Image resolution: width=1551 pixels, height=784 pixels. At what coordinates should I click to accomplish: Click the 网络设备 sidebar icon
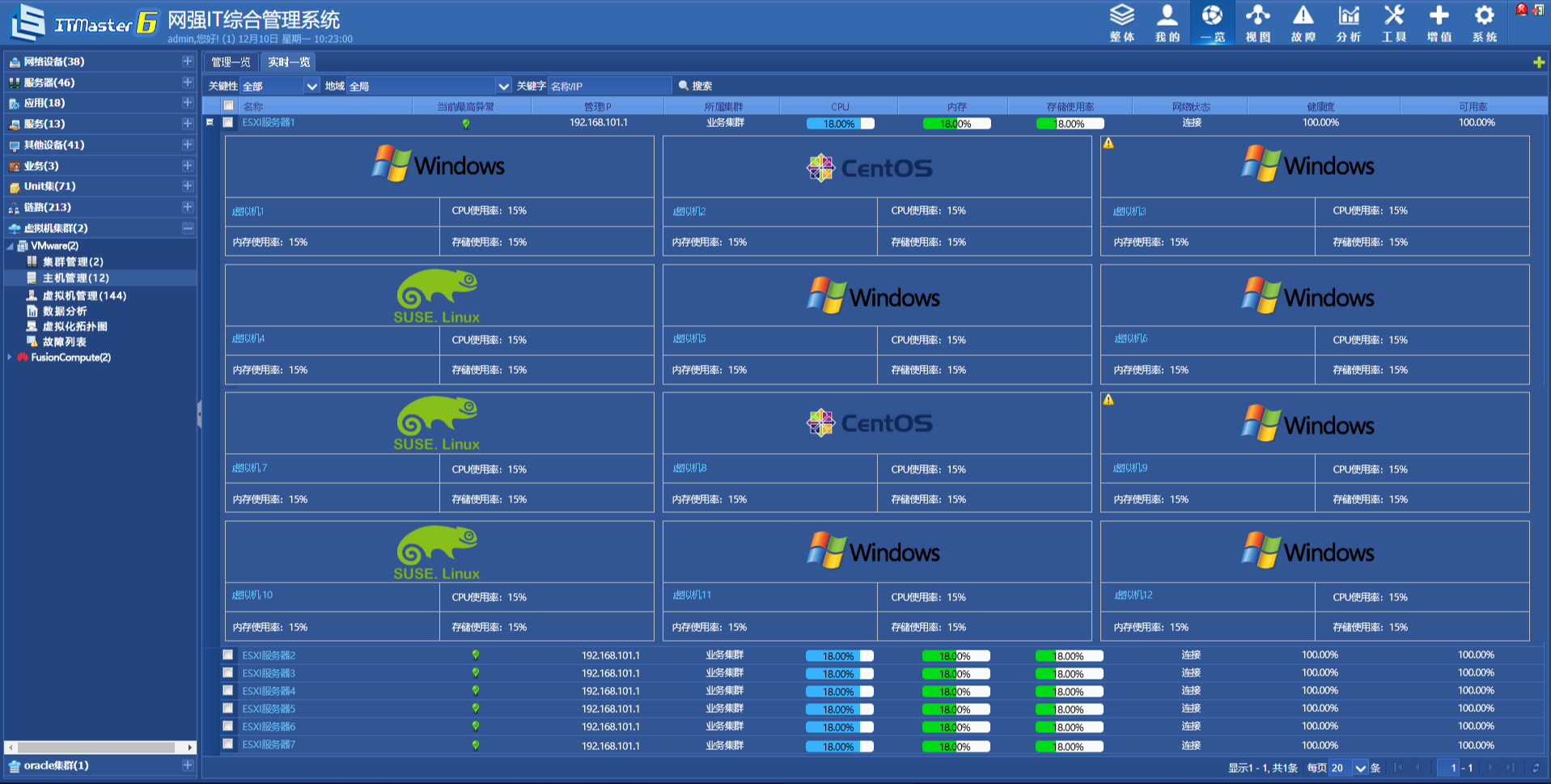point(14,61)
